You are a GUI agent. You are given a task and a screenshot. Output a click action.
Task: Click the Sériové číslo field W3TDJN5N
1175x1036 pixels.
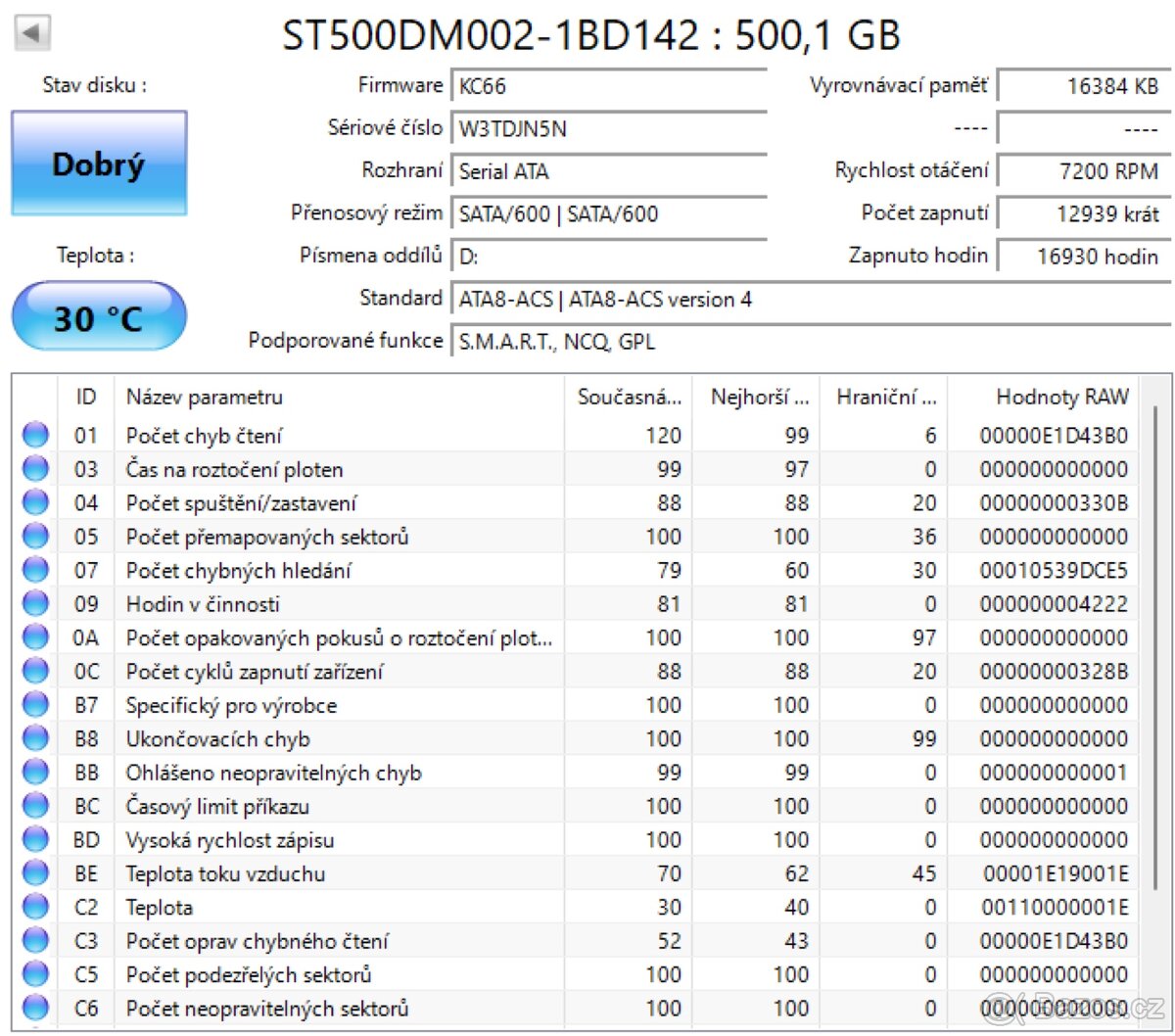point(607,128)
